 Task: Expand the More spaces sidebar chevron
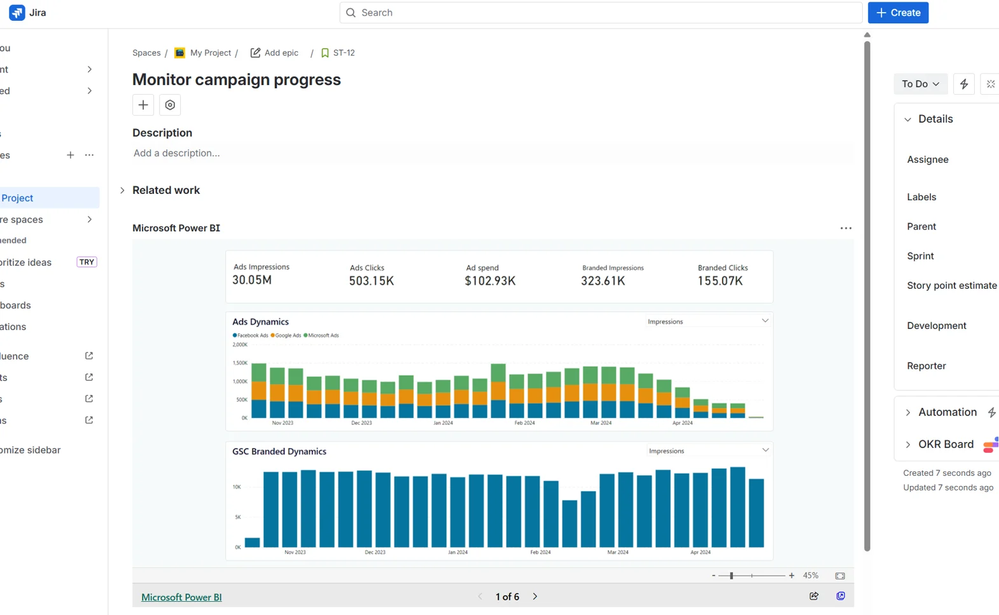pyautogui.click(x=89, y=219)
